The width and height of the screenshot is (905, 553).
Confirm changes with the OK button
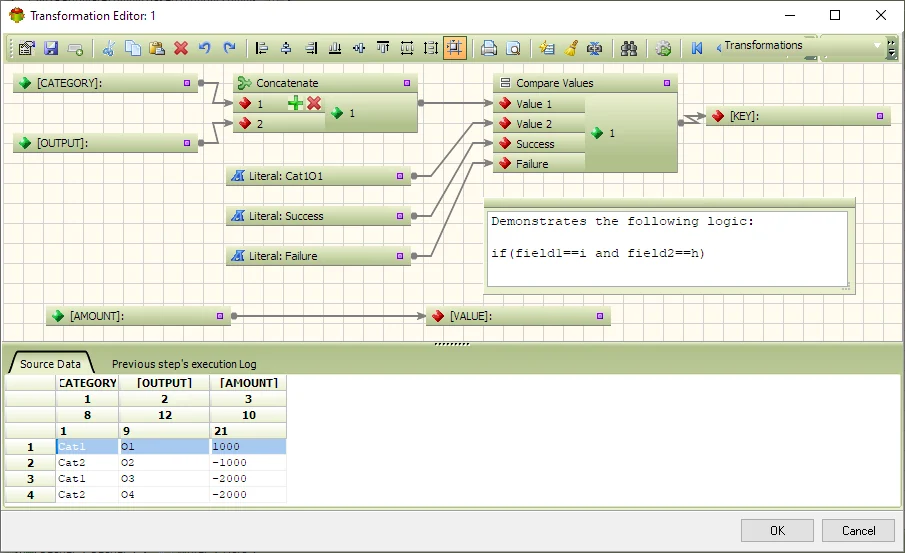[x=777, y=530]
